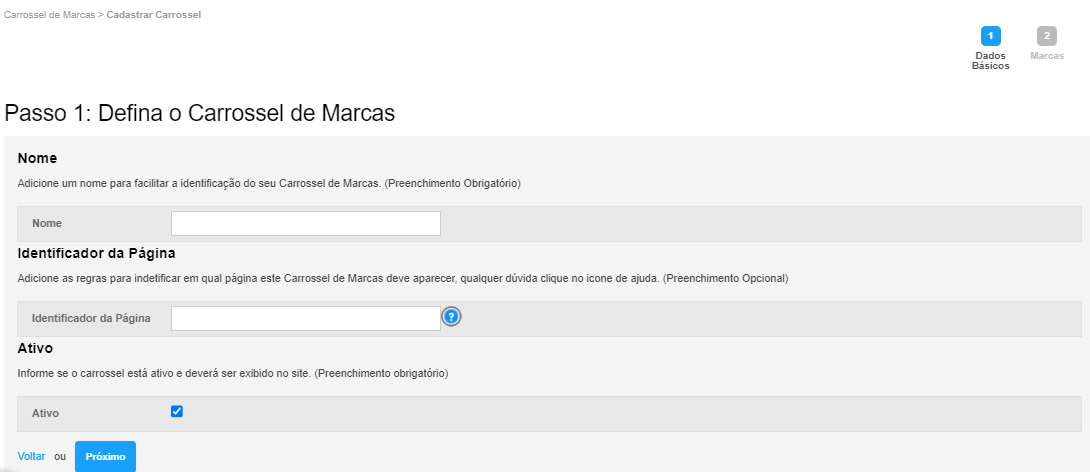
Task: Go back via the Voltar link
Action: [x=31, y=456]
